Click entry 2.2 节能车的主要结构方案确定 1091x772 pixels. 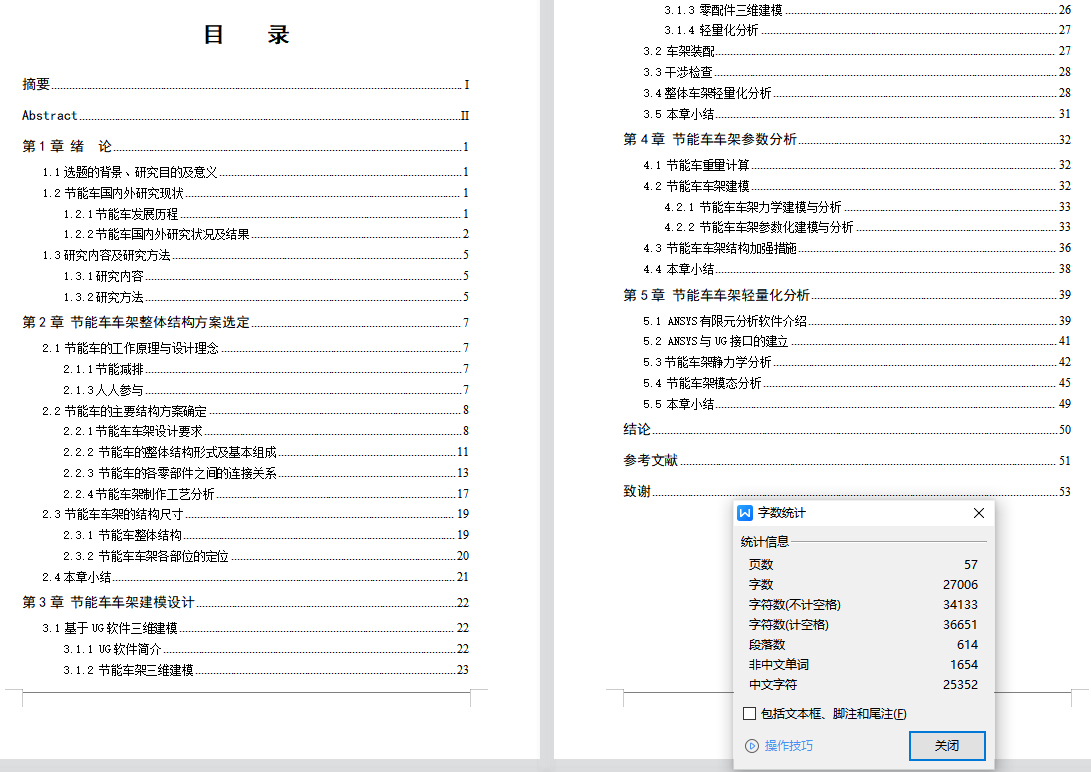click(x=255, y=410)
